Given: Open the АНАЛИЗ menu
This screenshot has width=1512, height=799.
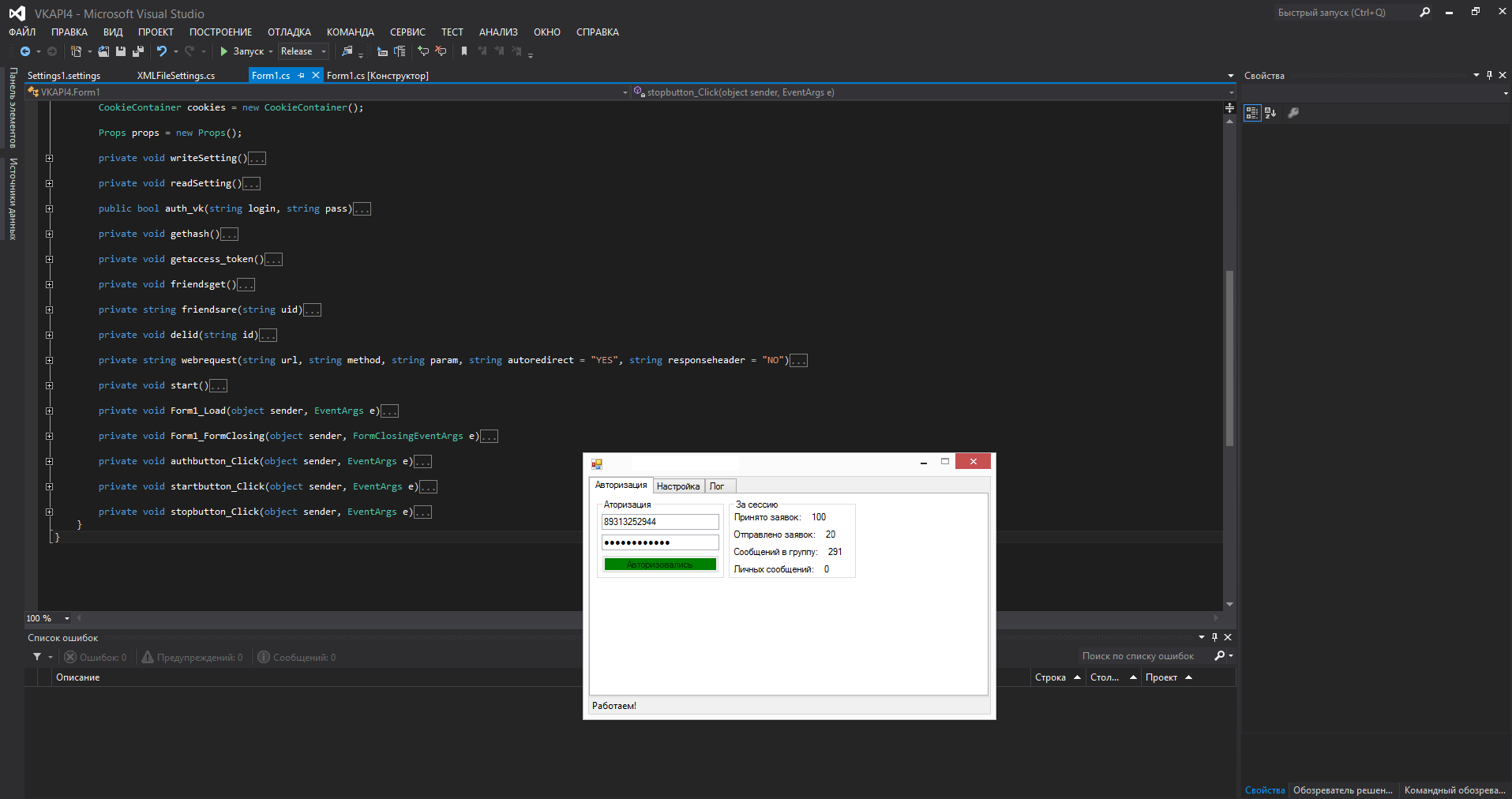Looking at the screenshot, I should 498,32.
